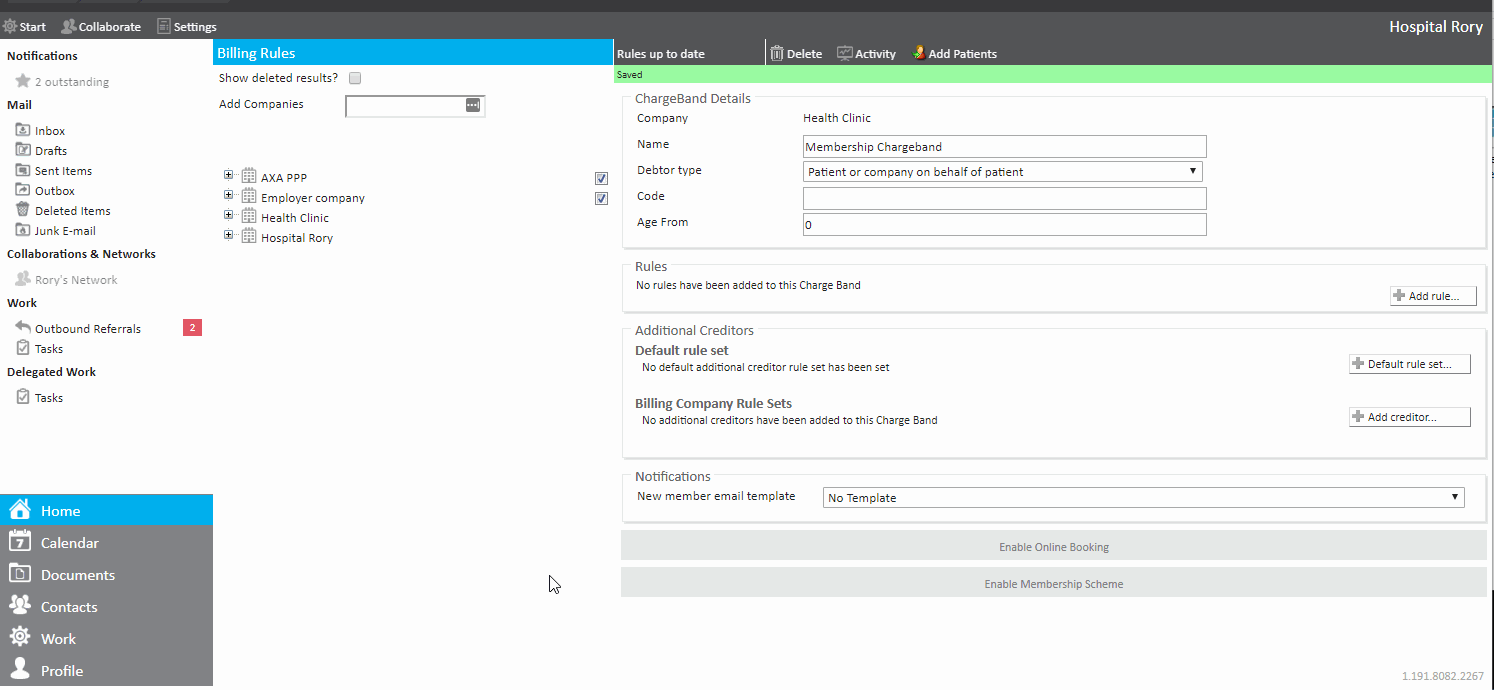The width and height of the screenshot is (1494, 690).
Task: Open the New member email template dropdown
Action: [x=1143, y=498]
